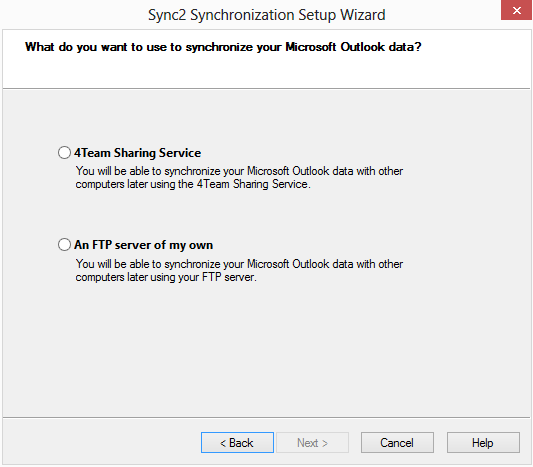The image size is (533, 467).
Task: Cancel the synchronization setup wizard
Action: coord(397,443)
